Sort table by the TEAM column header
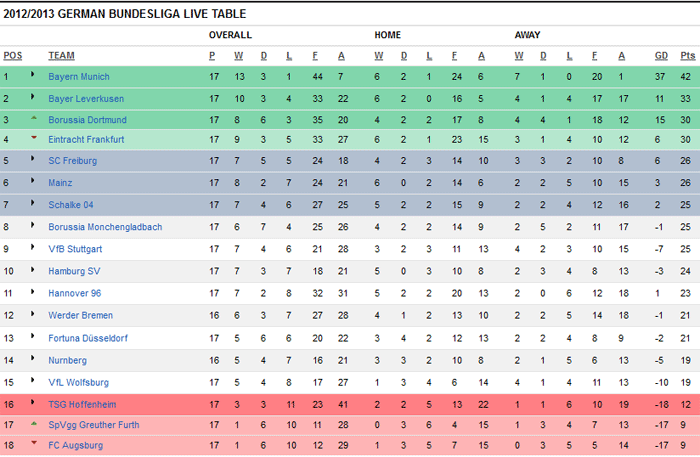The image size is (700, 457). click(62, 56)
